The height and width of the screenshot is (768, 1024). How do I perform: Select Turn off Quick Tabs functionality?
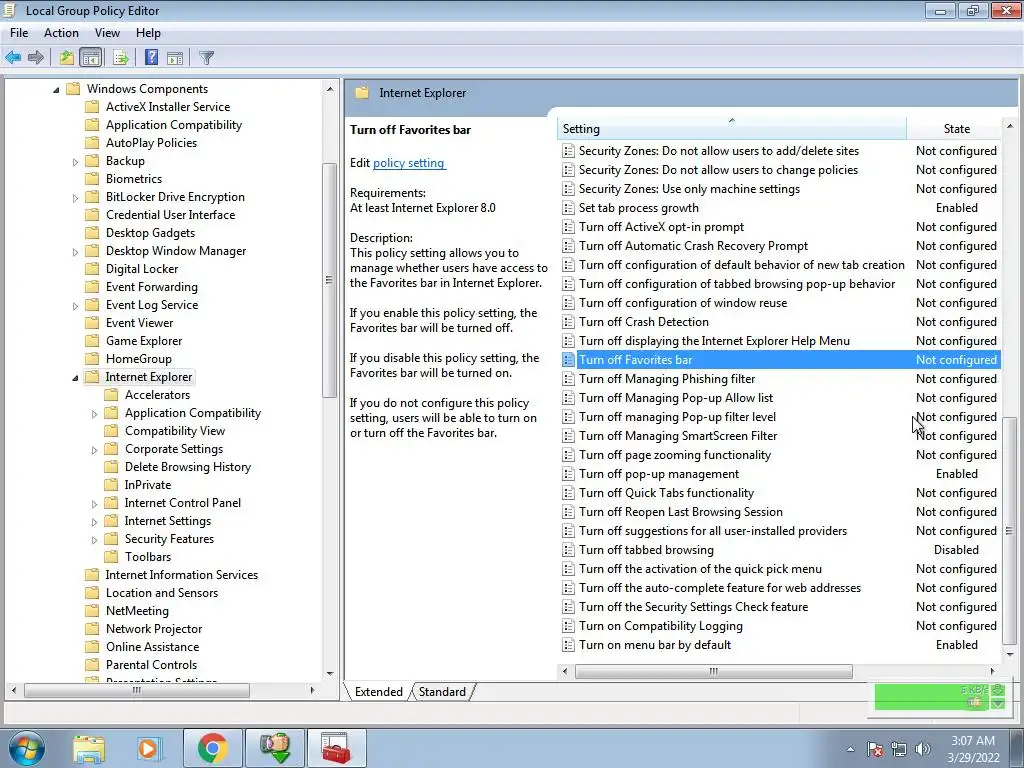click(780, 493)
